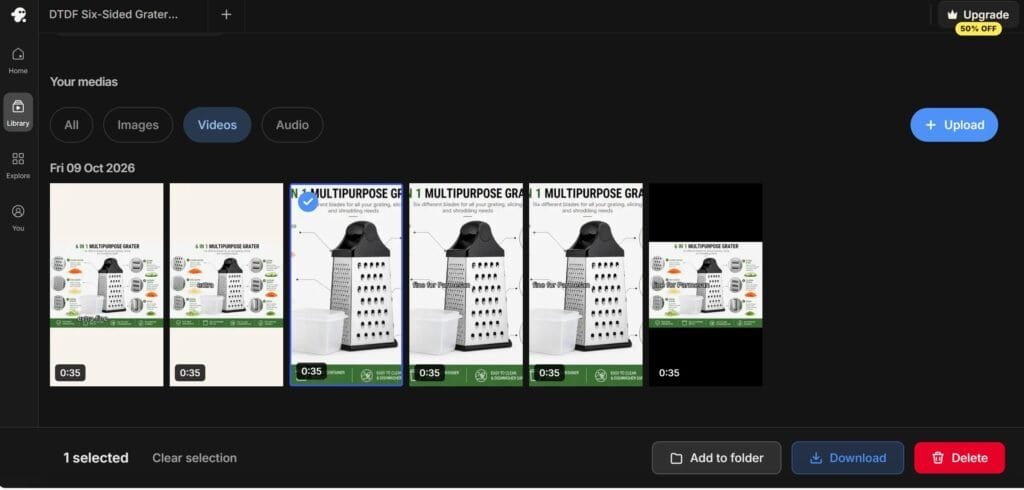Filter medias by Audio
The height and width of the screenshot is (490, 1024).
click(x=292, y=125)
